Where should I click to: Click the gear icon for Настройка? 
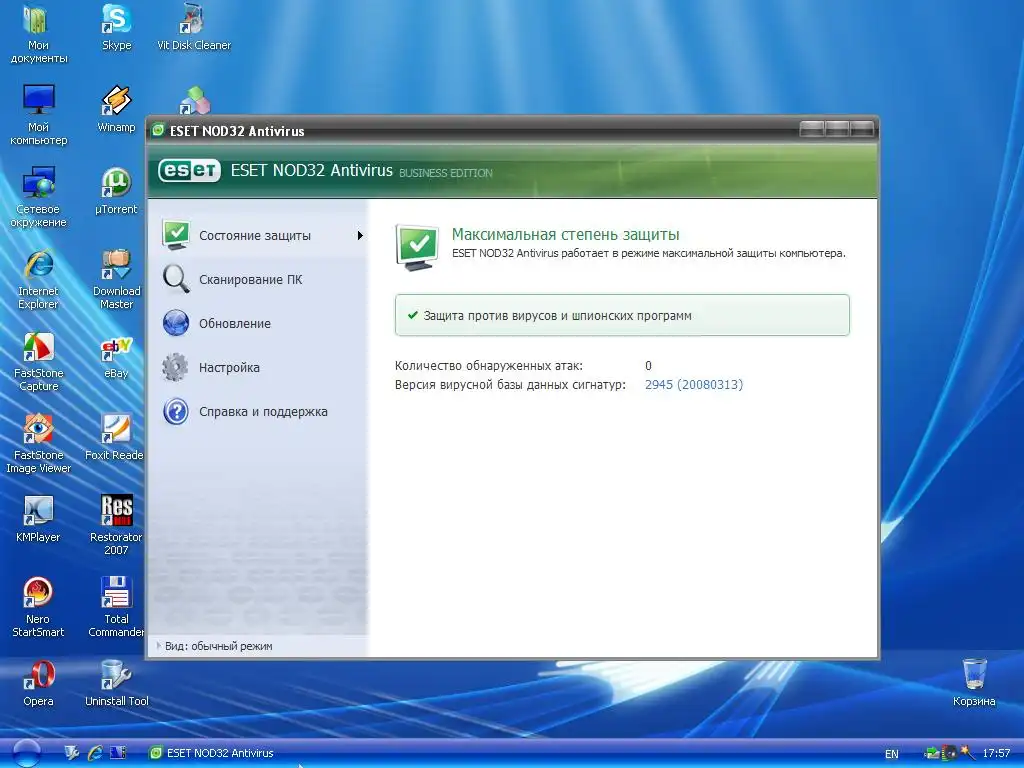coord(175,367)
